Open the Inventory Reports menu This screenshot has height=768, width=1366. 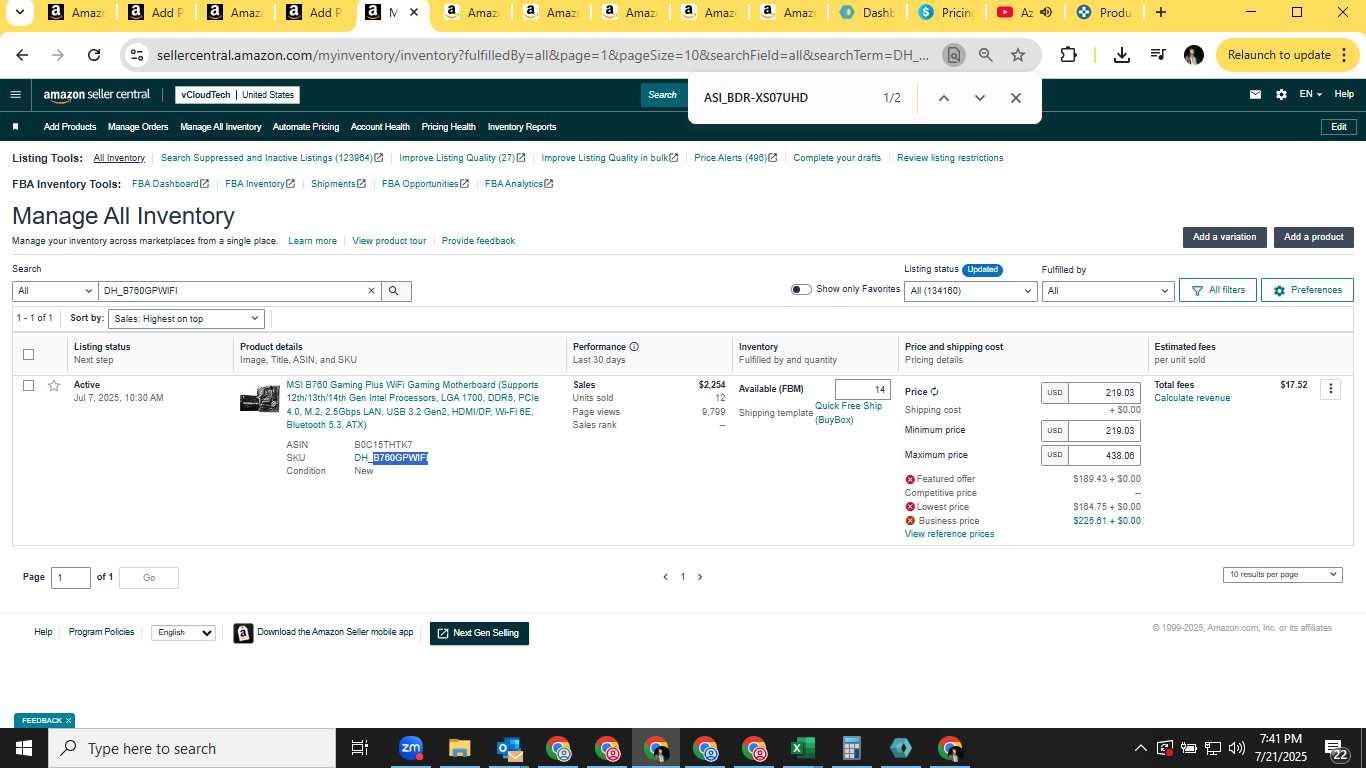coord(522,127)
